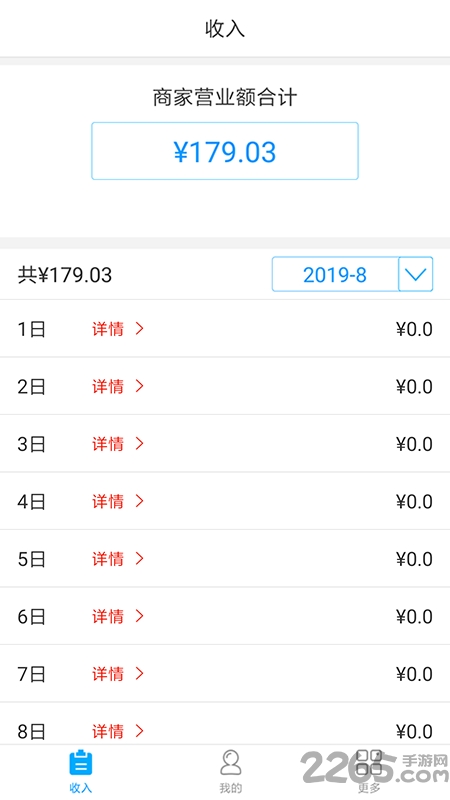The height and width of the screenshot is (800, 450).
Task: Tap the chevron beside 6日 详情
Action: pos(139,617)
